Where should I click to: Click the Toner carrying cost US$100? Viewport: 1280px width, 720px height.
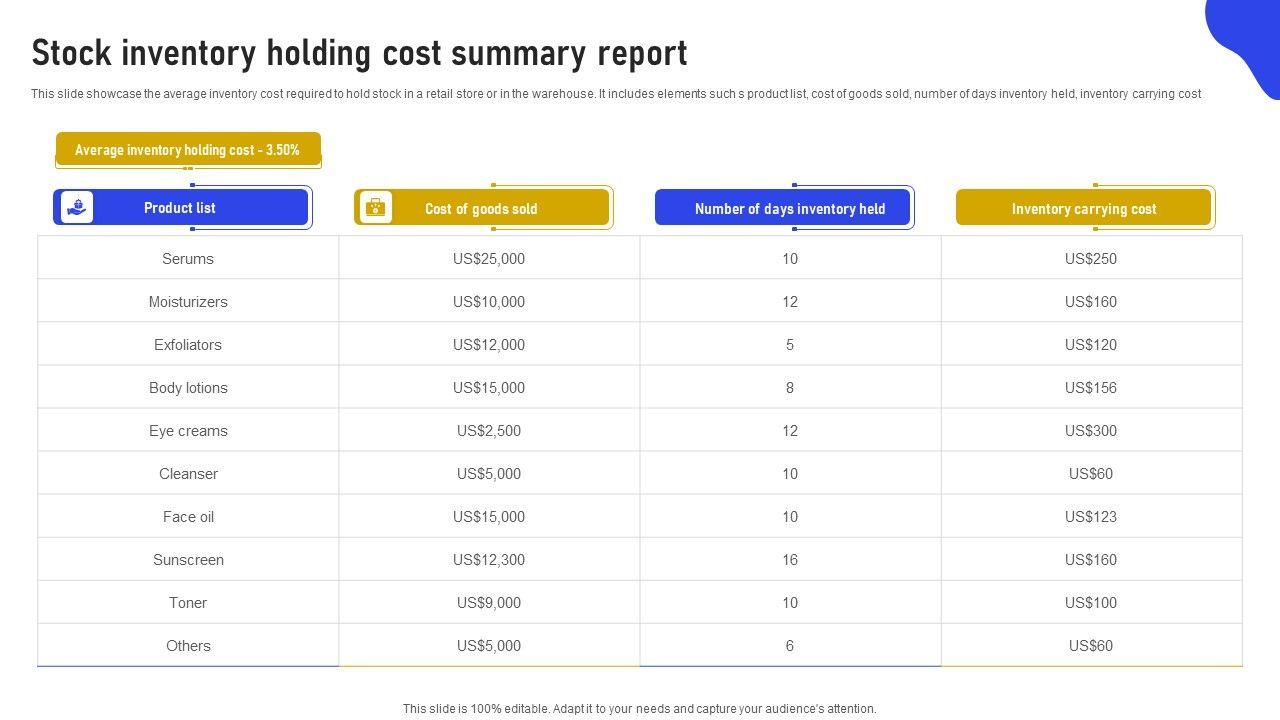[1090, 603]
